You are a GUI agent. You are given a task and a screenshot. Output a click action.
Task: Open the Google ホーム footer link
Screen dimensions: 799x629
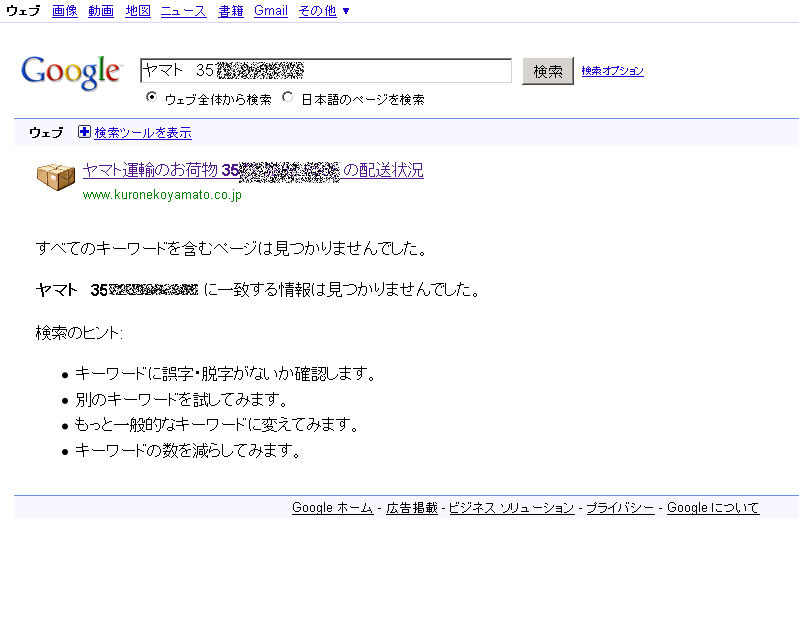333,508
